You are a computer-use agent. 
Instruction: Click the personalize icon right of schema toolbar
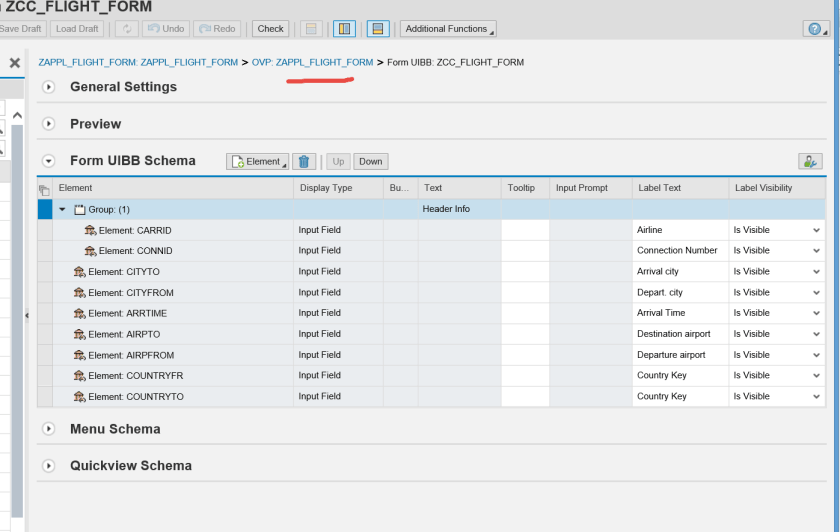[x=810, y=161]
